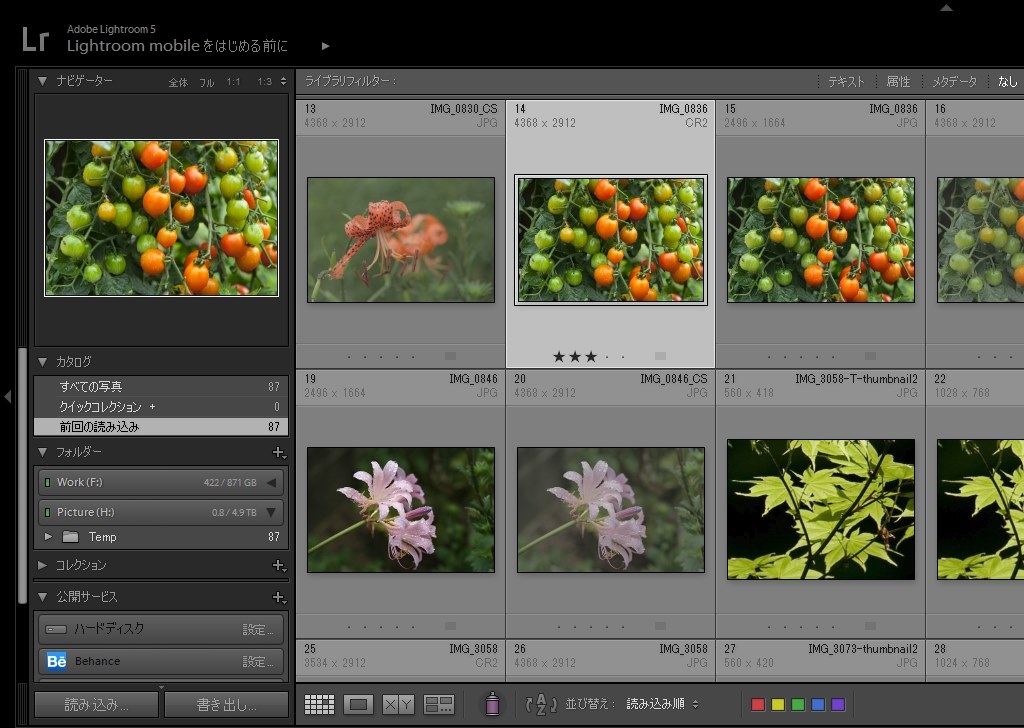Add a publish service with plus icon
This screenshot has width=1024, height=728.
(279, 597)
